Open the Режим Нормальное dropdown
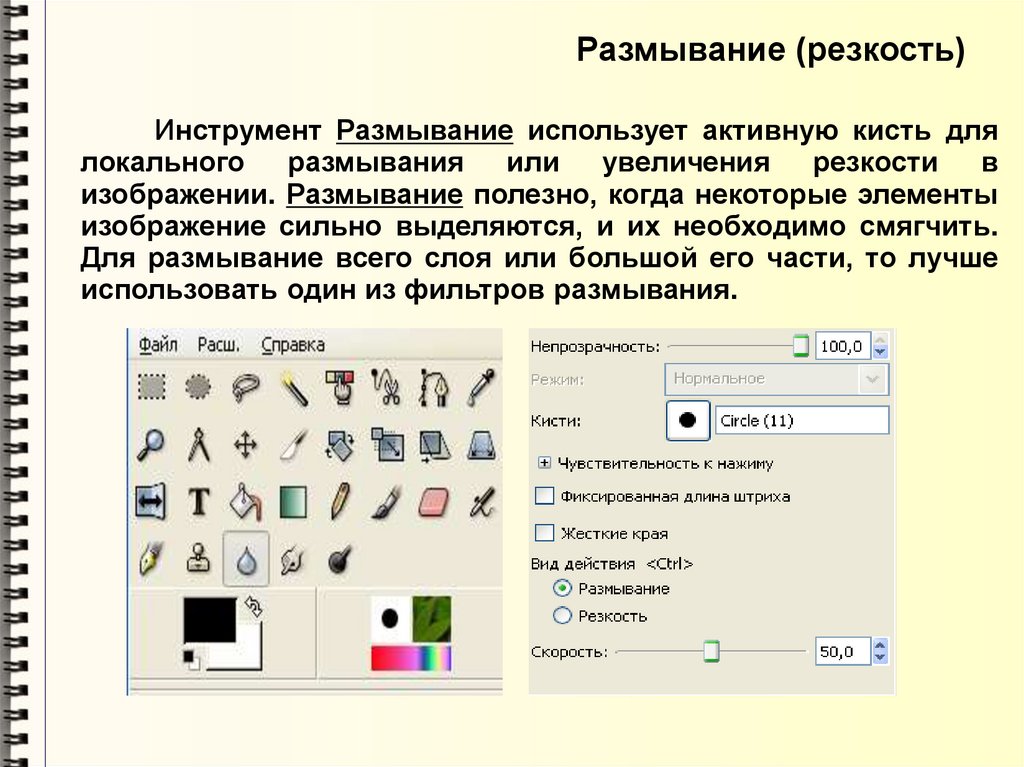The height and width of the screenshot is (767, 1024). 776,379
